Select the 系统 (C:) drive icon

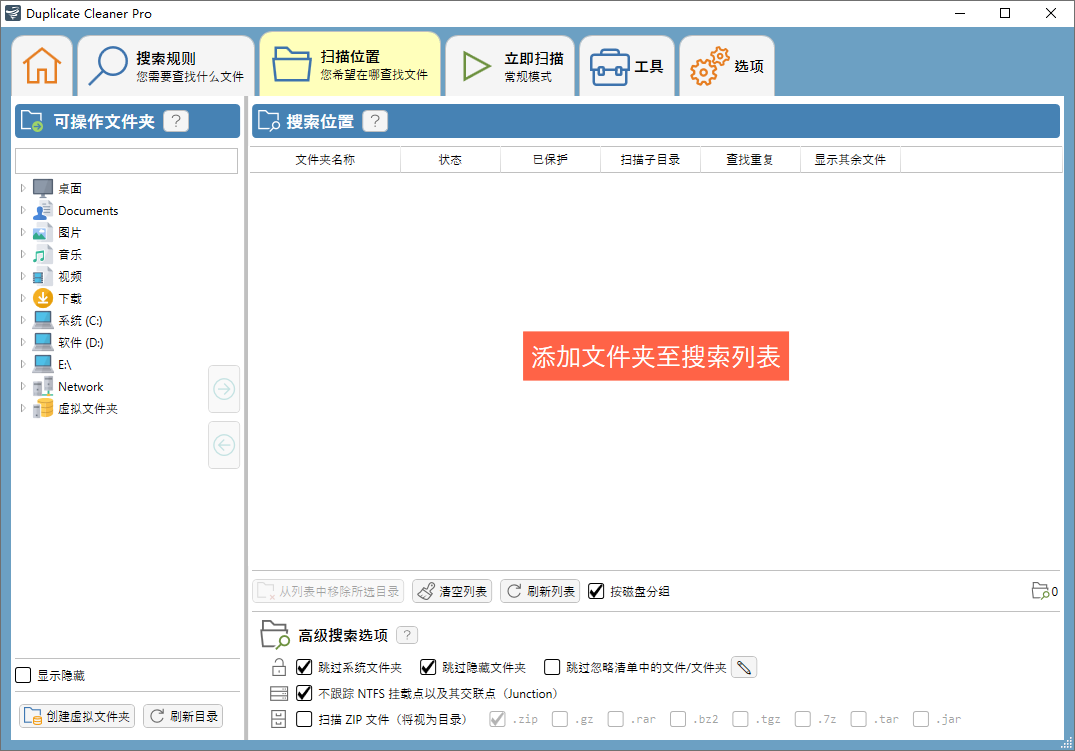tap(43, 320)
